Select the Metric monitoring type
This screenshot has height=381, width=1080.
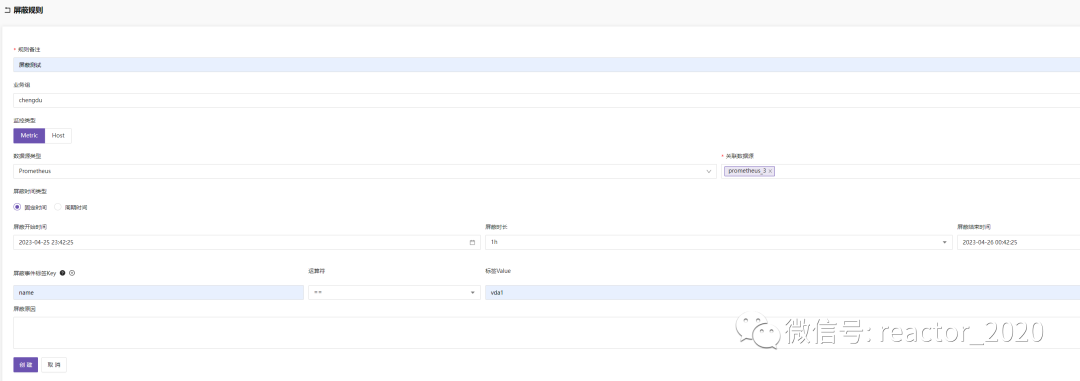[x=29, y=136]
